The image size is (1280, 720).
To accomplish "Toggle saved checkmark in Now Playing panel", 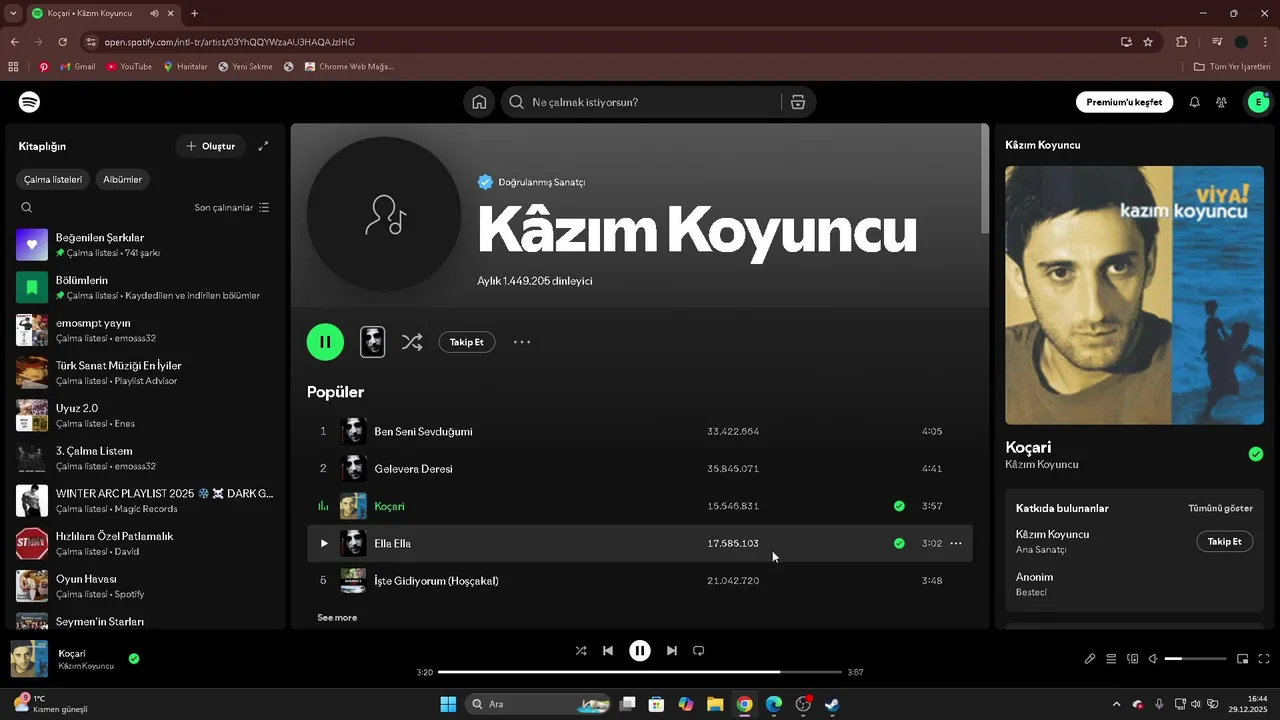I will (1256, 454).
